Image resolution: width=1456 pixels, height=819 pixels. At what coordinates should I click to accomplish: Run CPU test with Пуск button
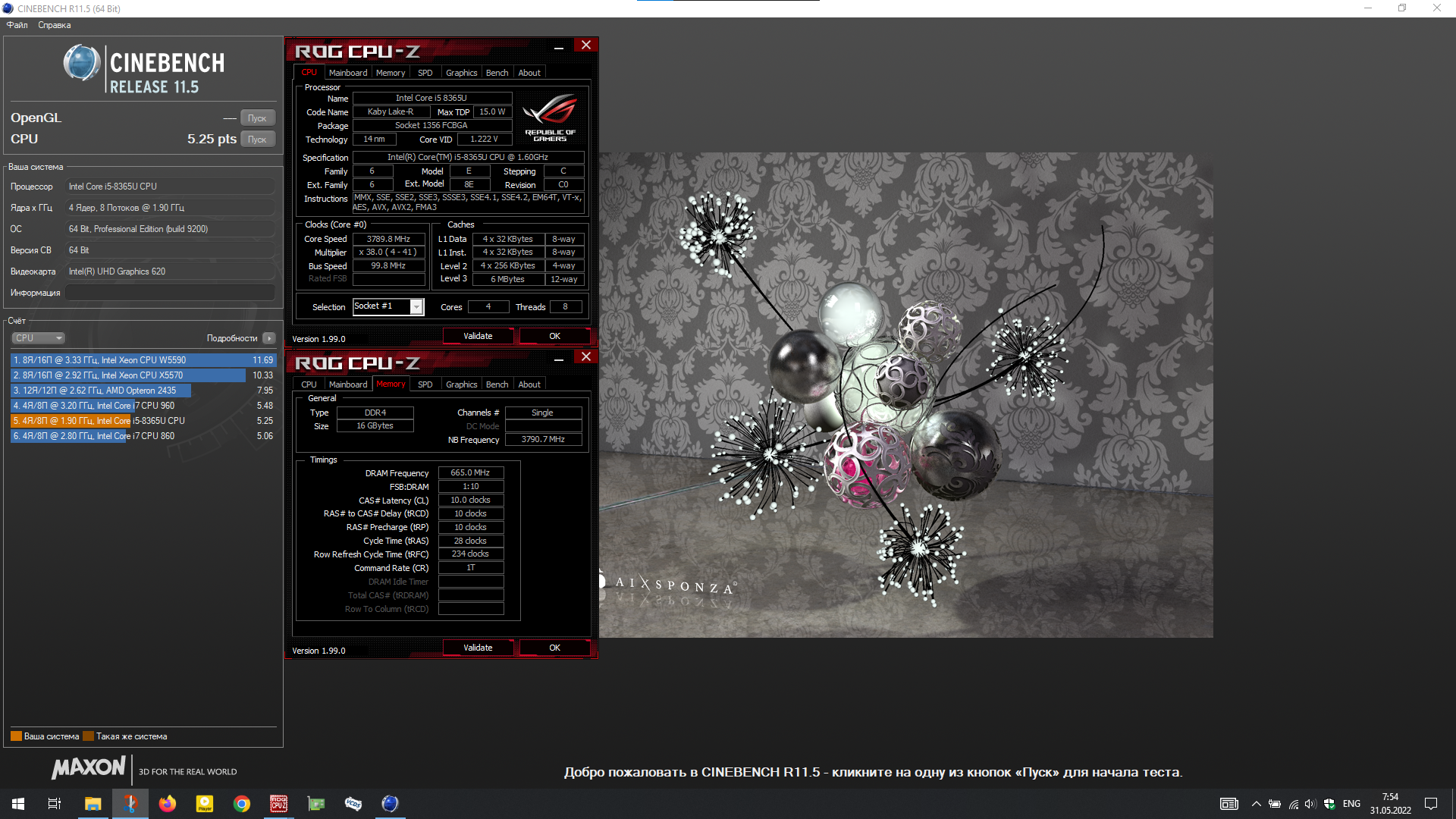(x=258, y=140)
